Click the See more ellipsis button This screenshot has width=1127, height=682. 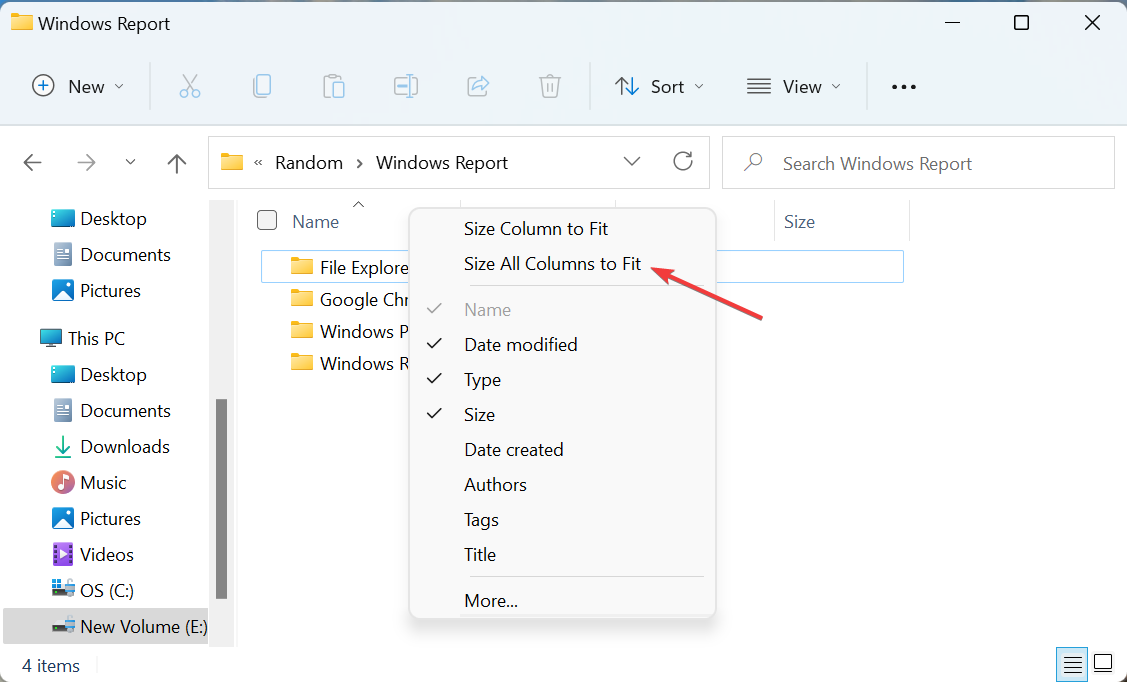pos(903,86)
